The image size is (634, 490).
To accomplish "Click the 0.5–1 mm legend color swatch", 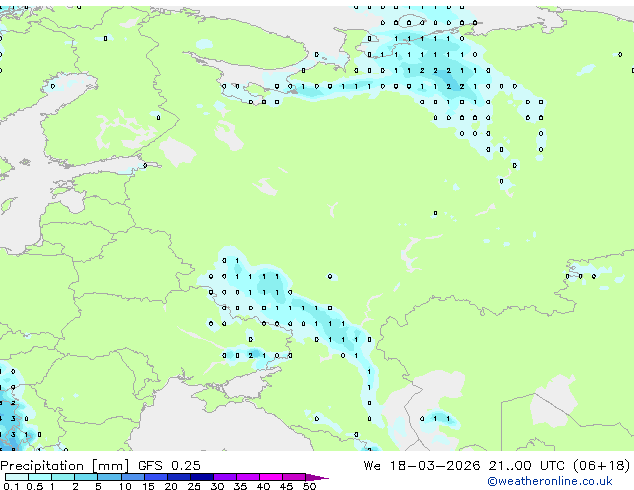I will click(x=40, y=477).
